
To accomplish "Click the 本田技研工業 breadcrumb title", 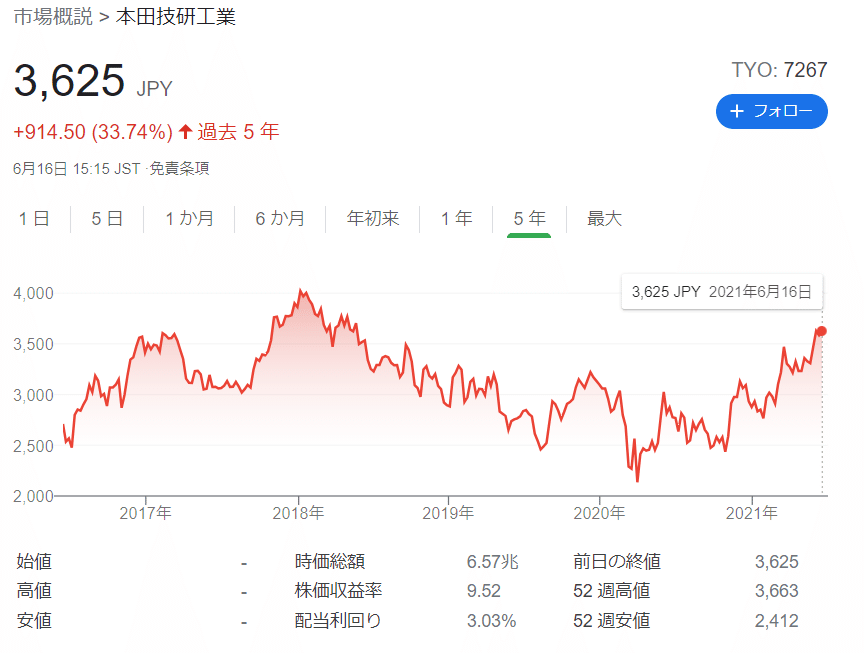I will tap(176, 17).
